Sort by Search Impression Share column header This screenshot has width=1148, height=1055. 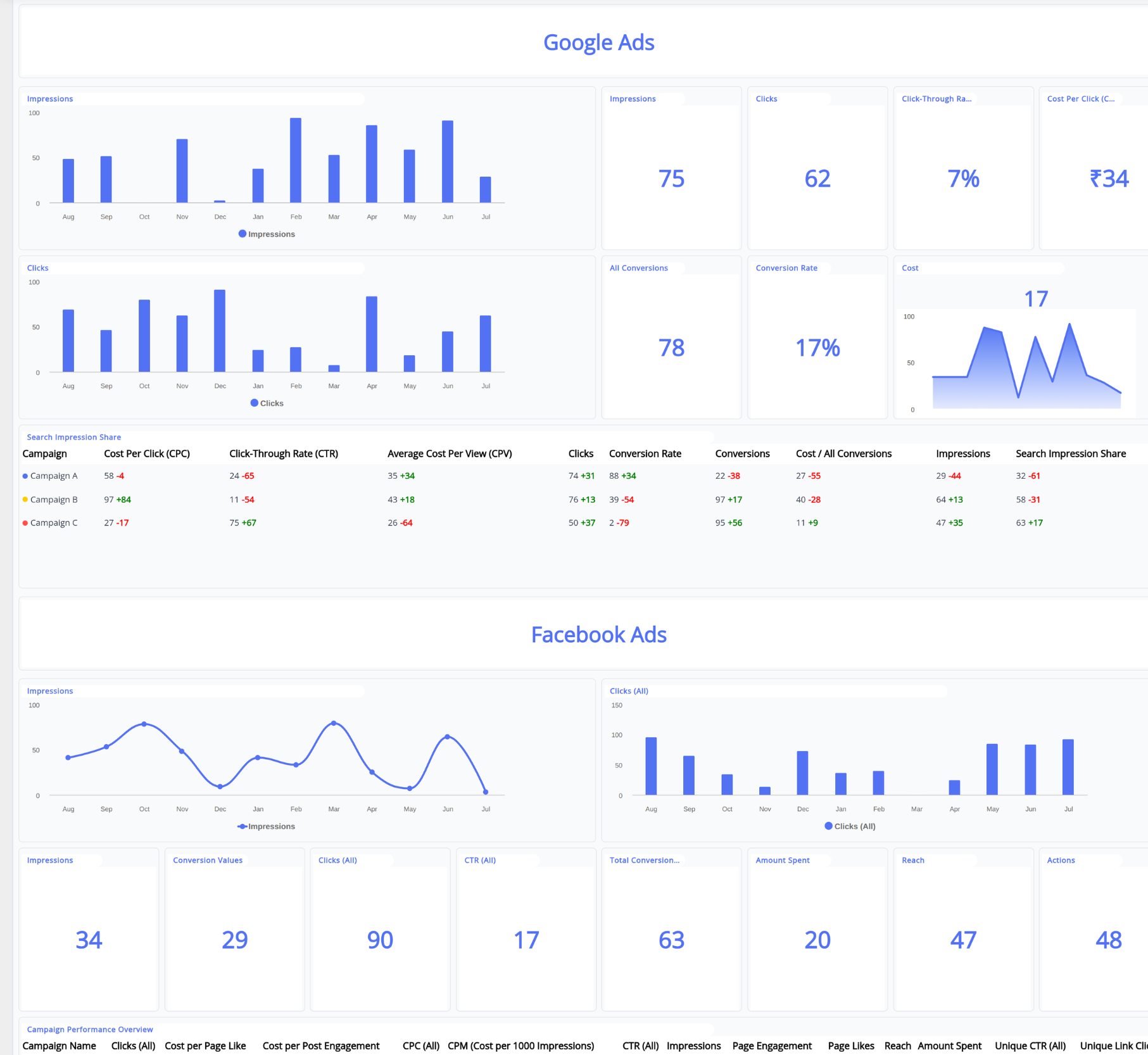[x=1071, y=453]
